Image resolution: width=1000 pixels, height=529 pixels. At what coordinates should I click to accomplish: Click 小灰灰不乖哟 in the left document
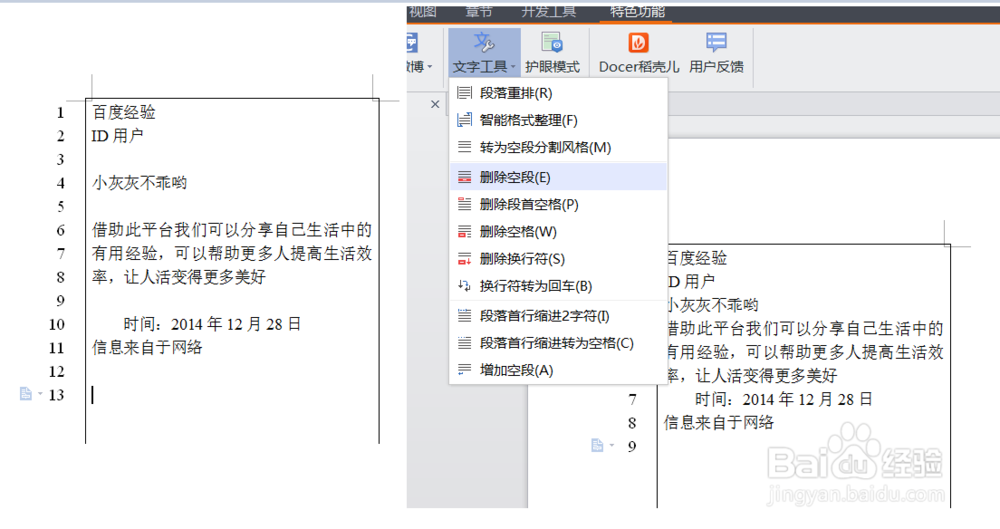[140, 183]
